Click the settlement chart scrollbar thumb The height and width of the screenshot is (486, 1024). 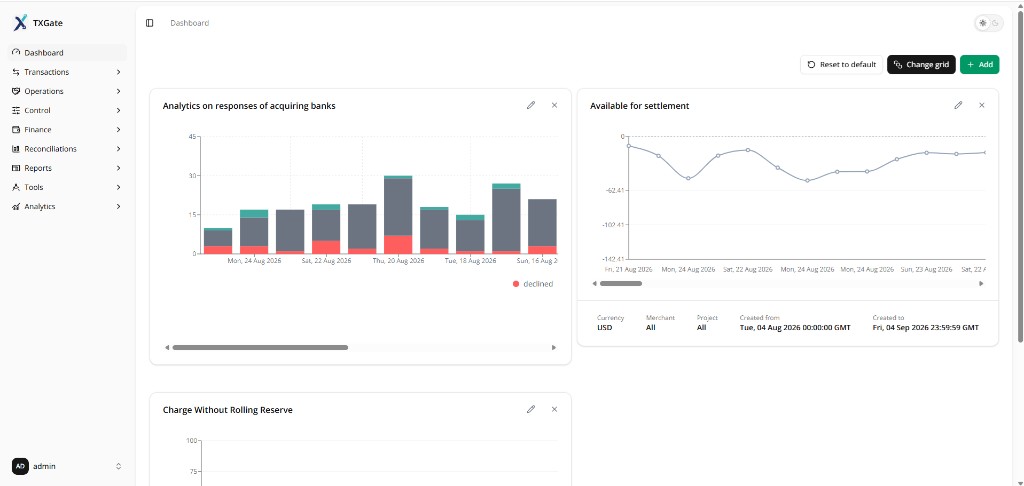[620, 284]
